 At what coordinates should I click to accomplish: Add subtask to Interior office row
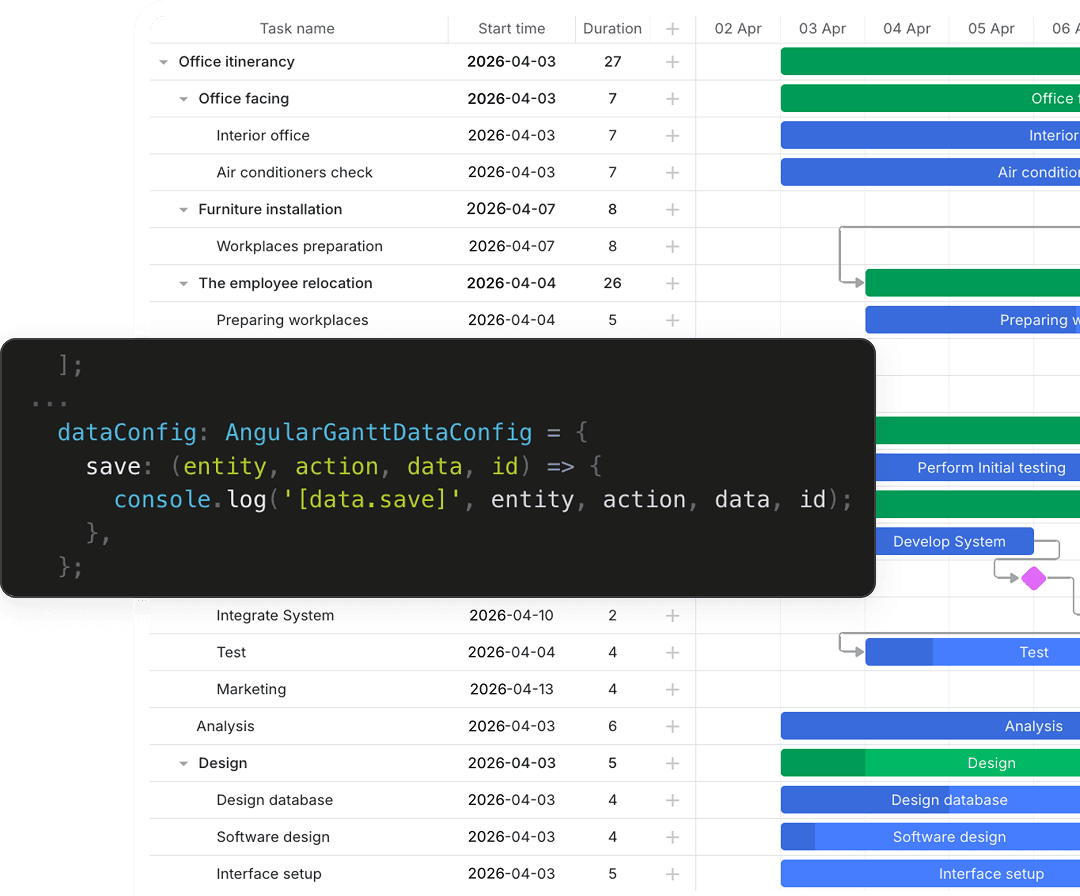point(672,136)
